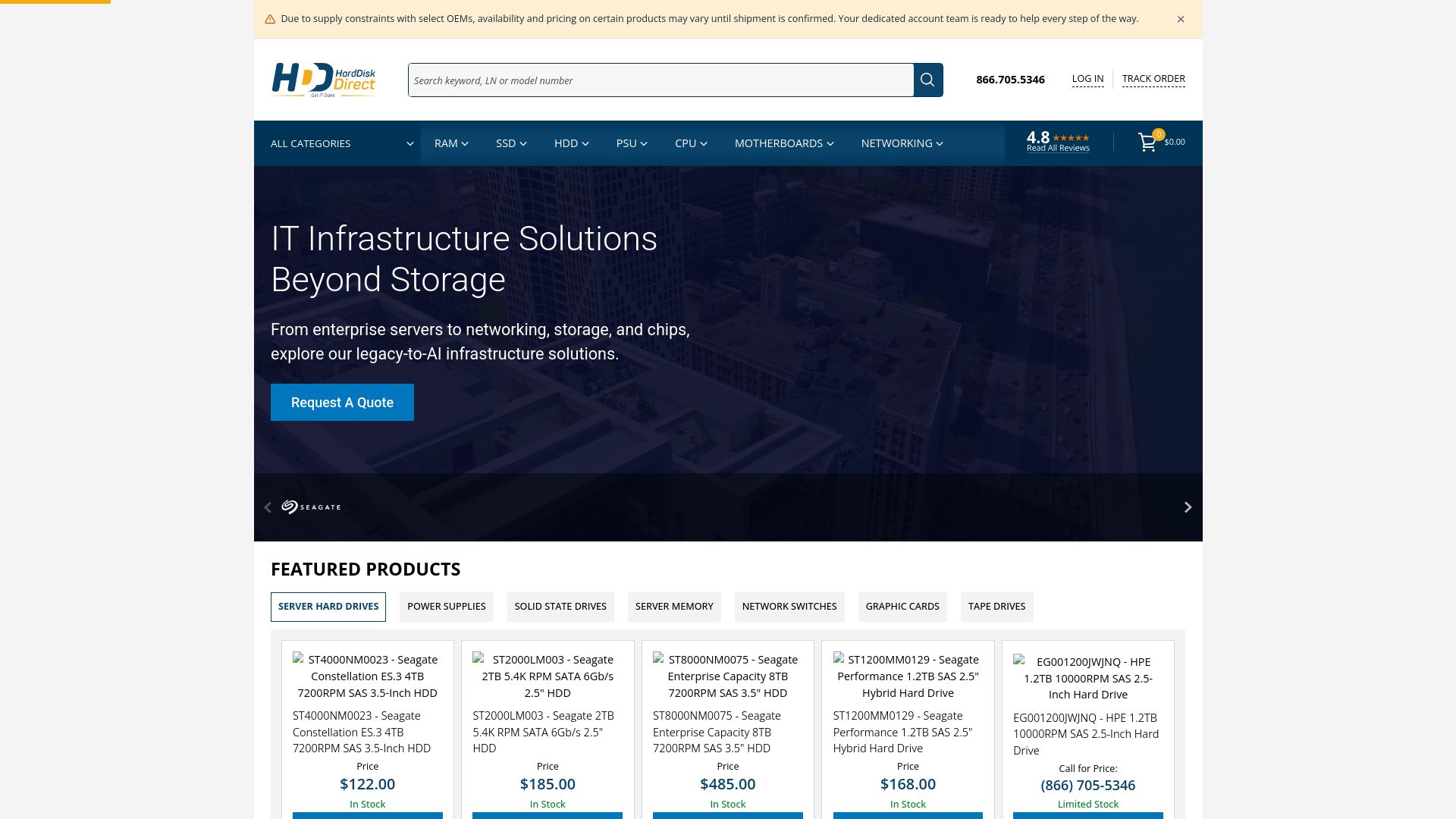Click the $485.00 price

pos(728,784)
